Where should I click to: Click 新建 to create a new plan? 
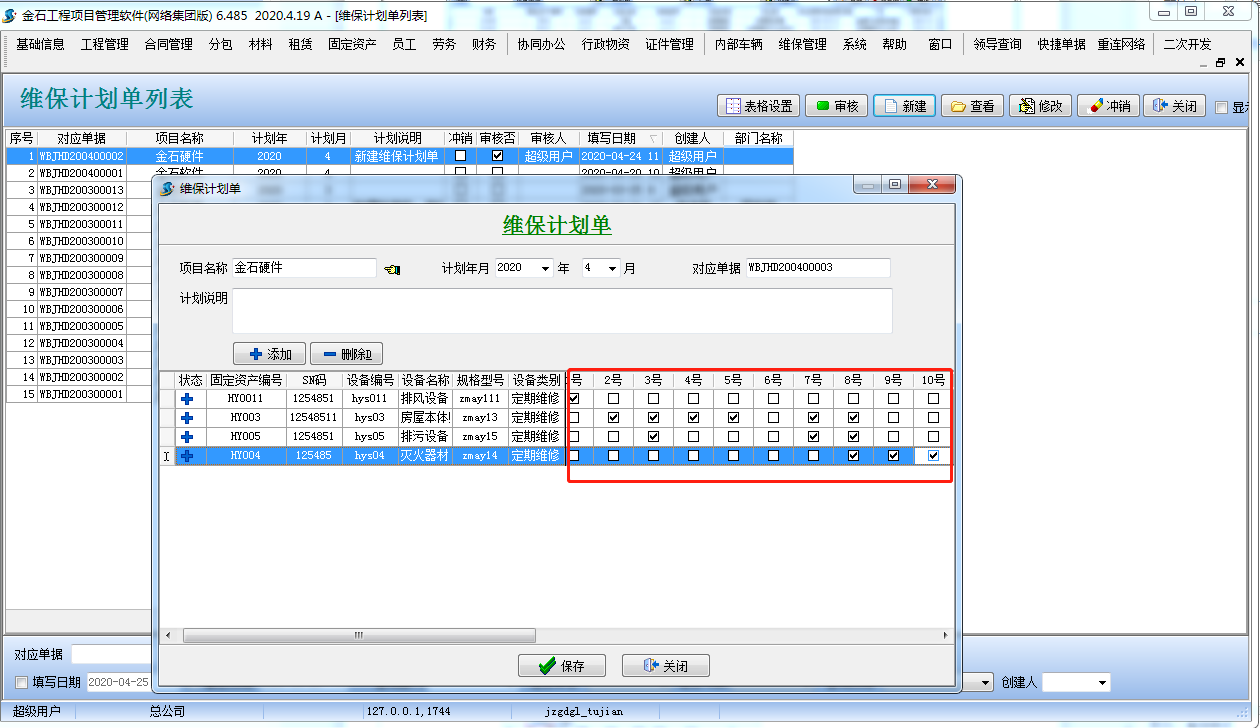click(x=904, y=106)
